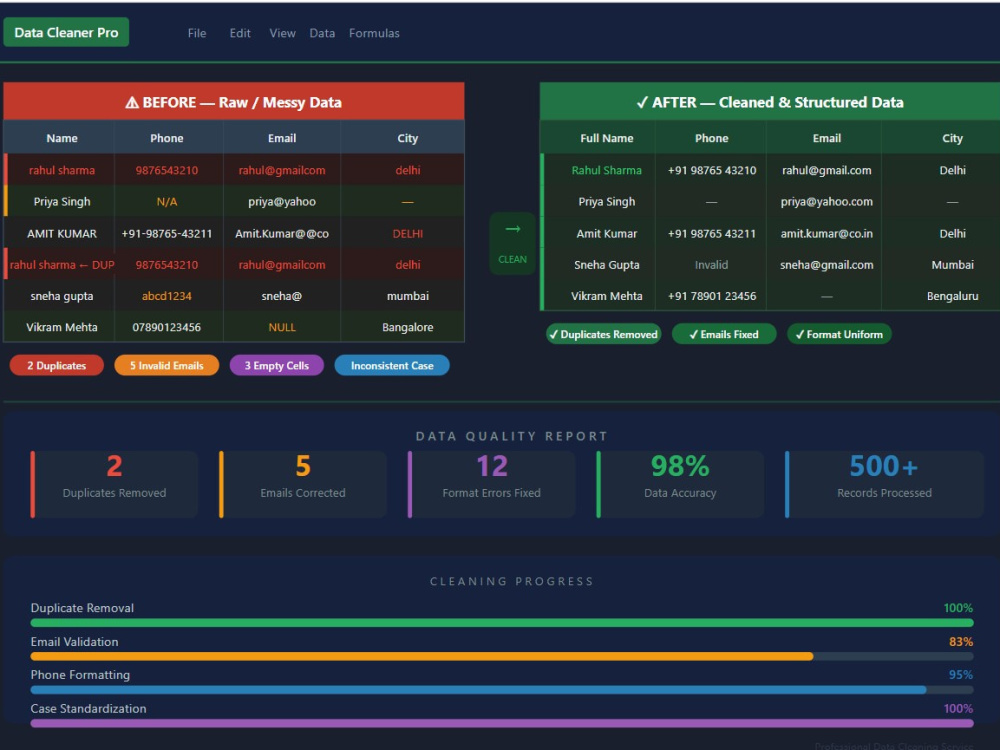The image size is (1000, 750).
Task: Click the 500+ Records Processed card
Action: (x=885, y=484)
